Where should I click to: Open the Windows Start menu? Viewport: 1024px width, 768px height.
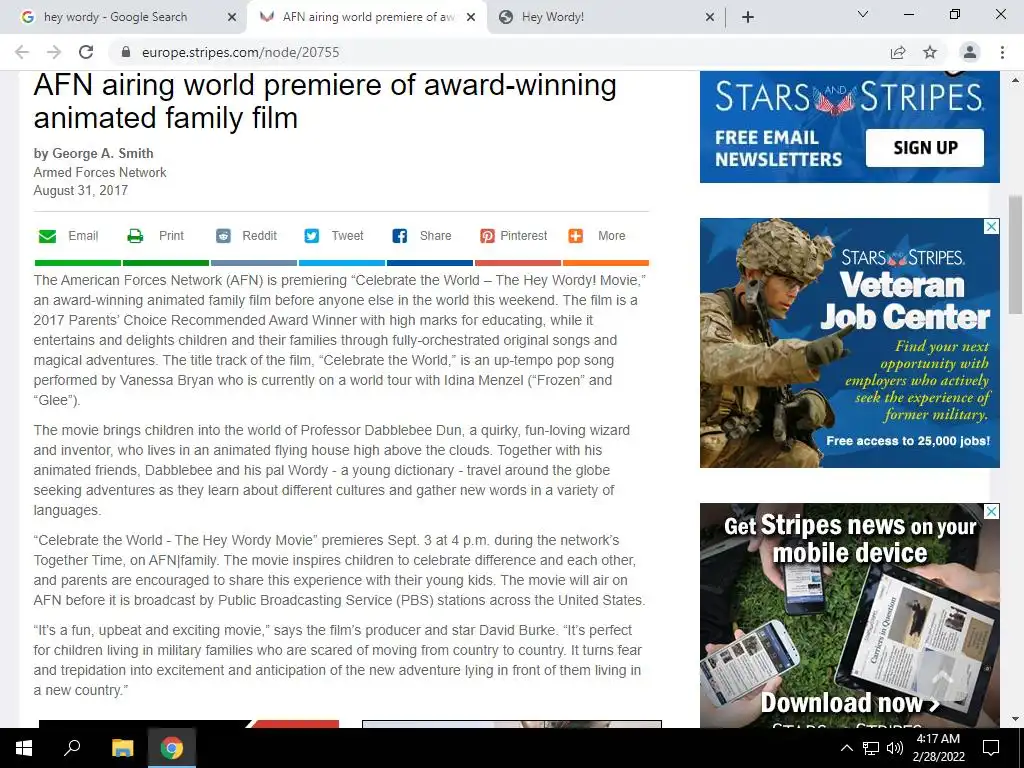coord(24,748)
